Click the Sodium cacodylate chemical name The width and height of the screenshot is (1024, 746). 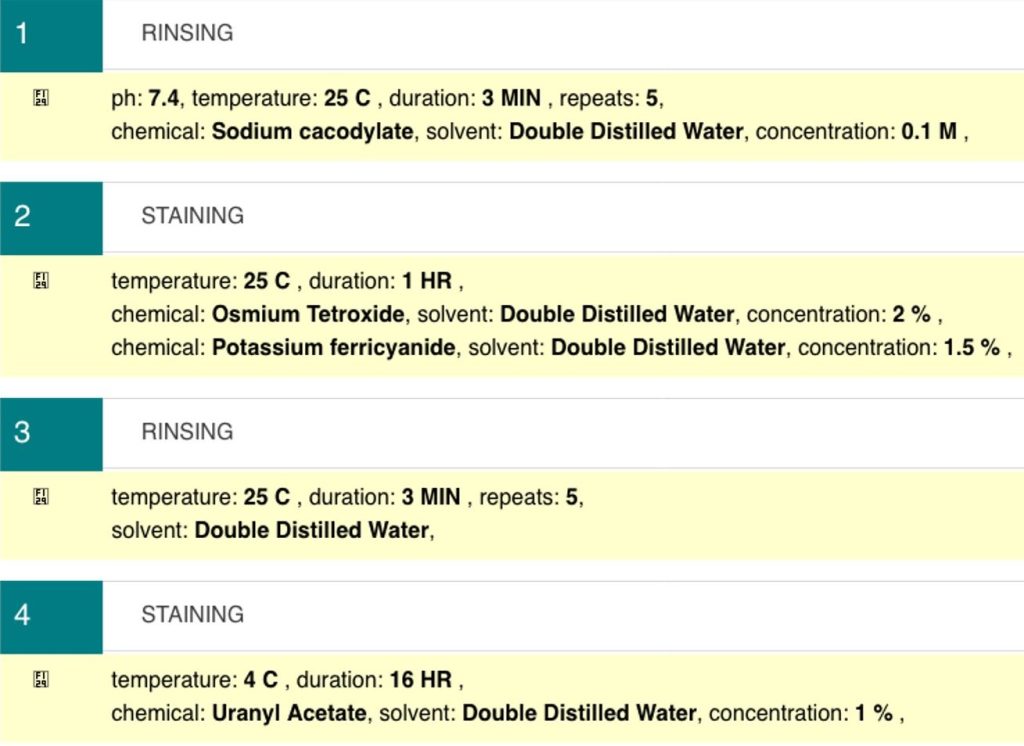tap(312, 131)
